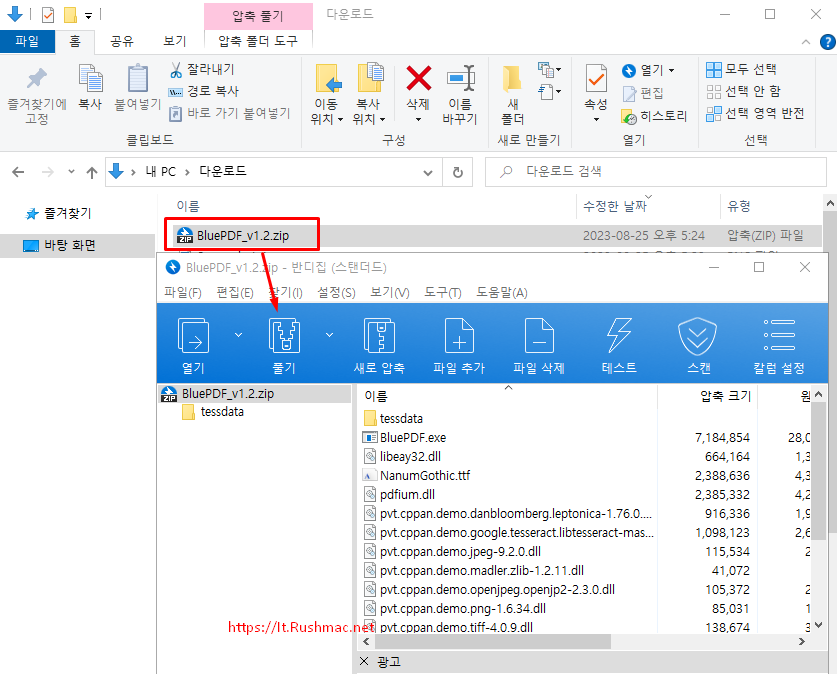Click Select All (모두 선택)
The width and height of the screenshot is (837, 674).
pos(741,69)
